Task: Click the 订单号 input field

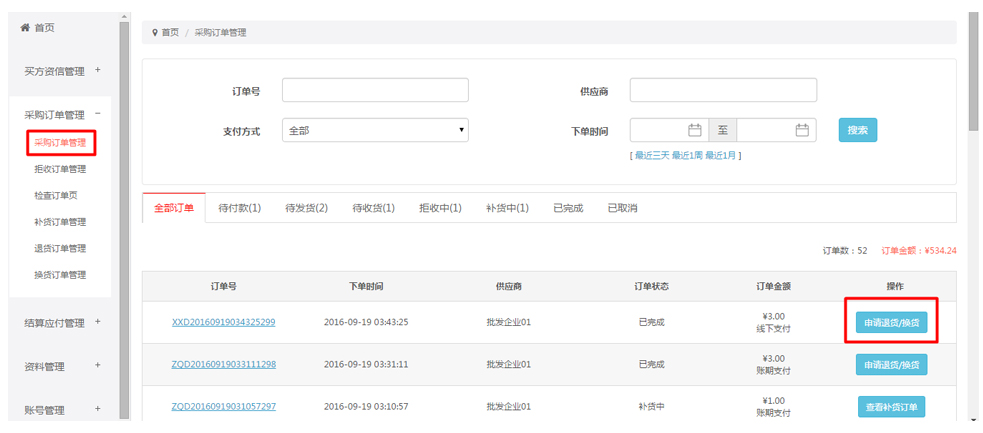Action: point(375,91)
